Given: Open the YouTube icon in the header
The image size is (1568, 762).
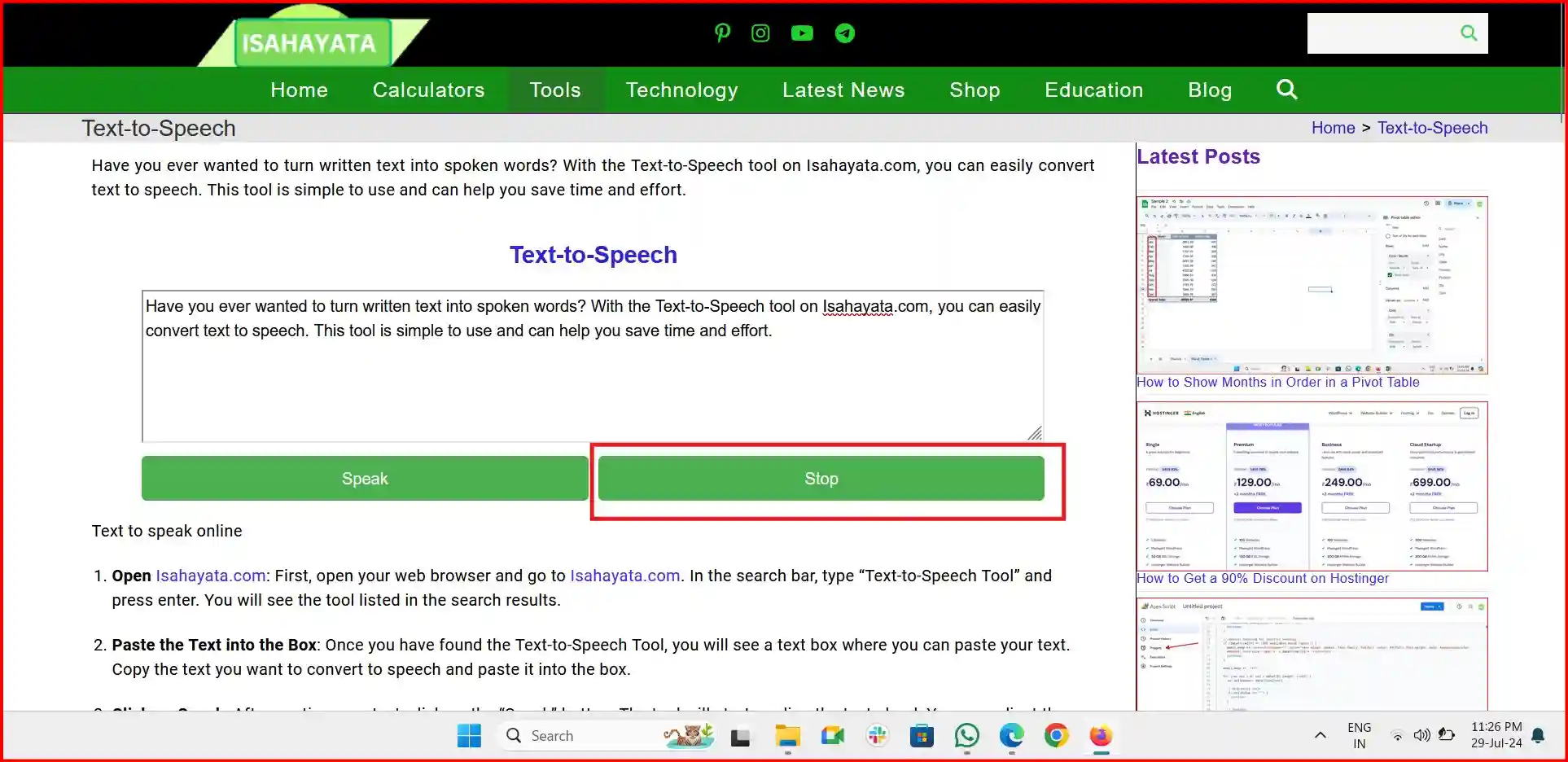Looking at the screenshot, I should click(802, 33).
